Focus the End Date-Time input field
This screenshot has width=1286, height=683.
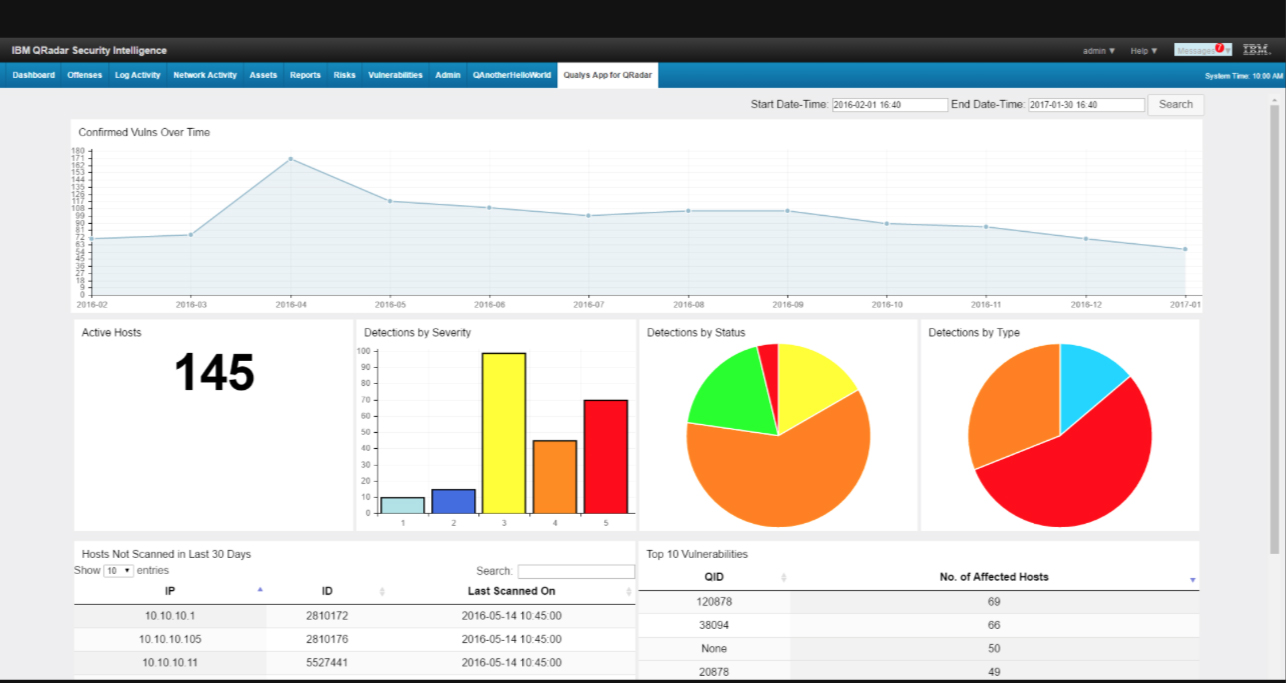coord(1086,105)
